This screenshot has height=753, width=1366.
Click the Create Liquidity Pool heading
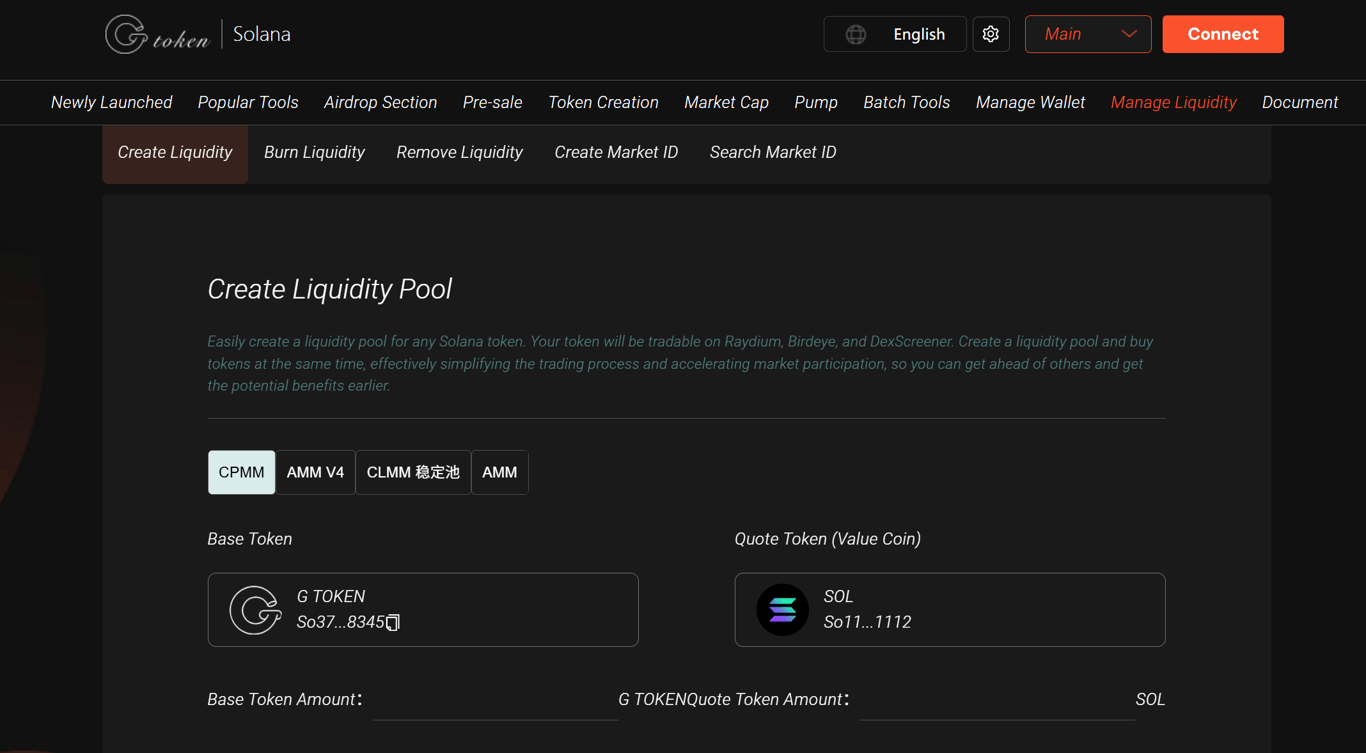click(x=329, y=289)
